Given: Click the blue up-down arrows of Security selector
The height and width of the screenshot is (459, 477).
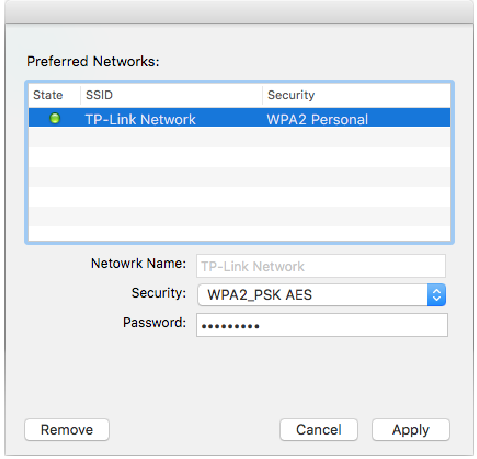Looking at the screenshot, I should (436, 295).
